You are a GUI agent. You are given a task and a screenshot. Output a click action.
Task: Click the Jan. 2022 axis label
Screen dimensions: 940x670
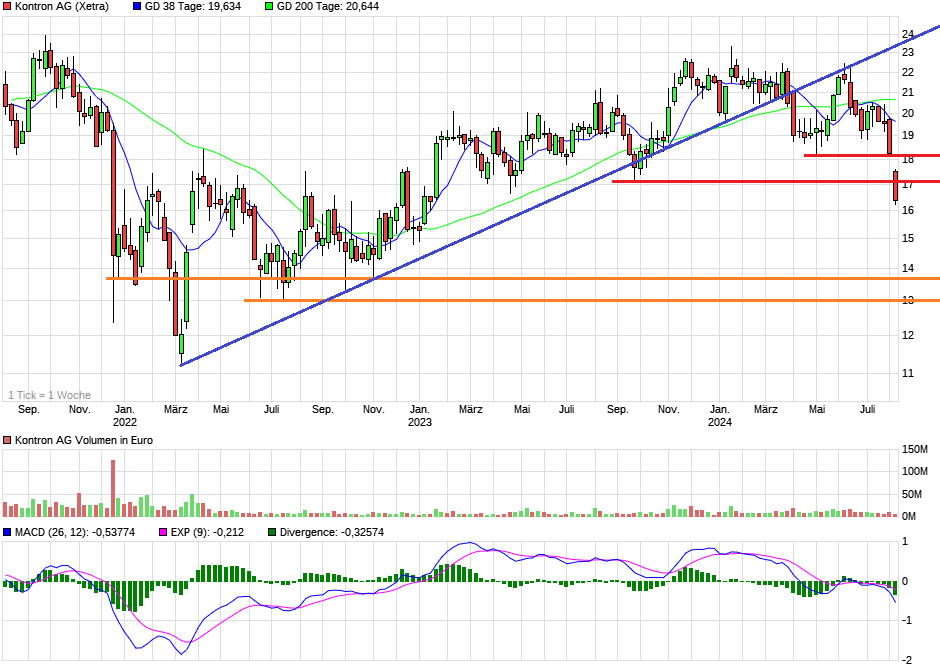(124, 415)
